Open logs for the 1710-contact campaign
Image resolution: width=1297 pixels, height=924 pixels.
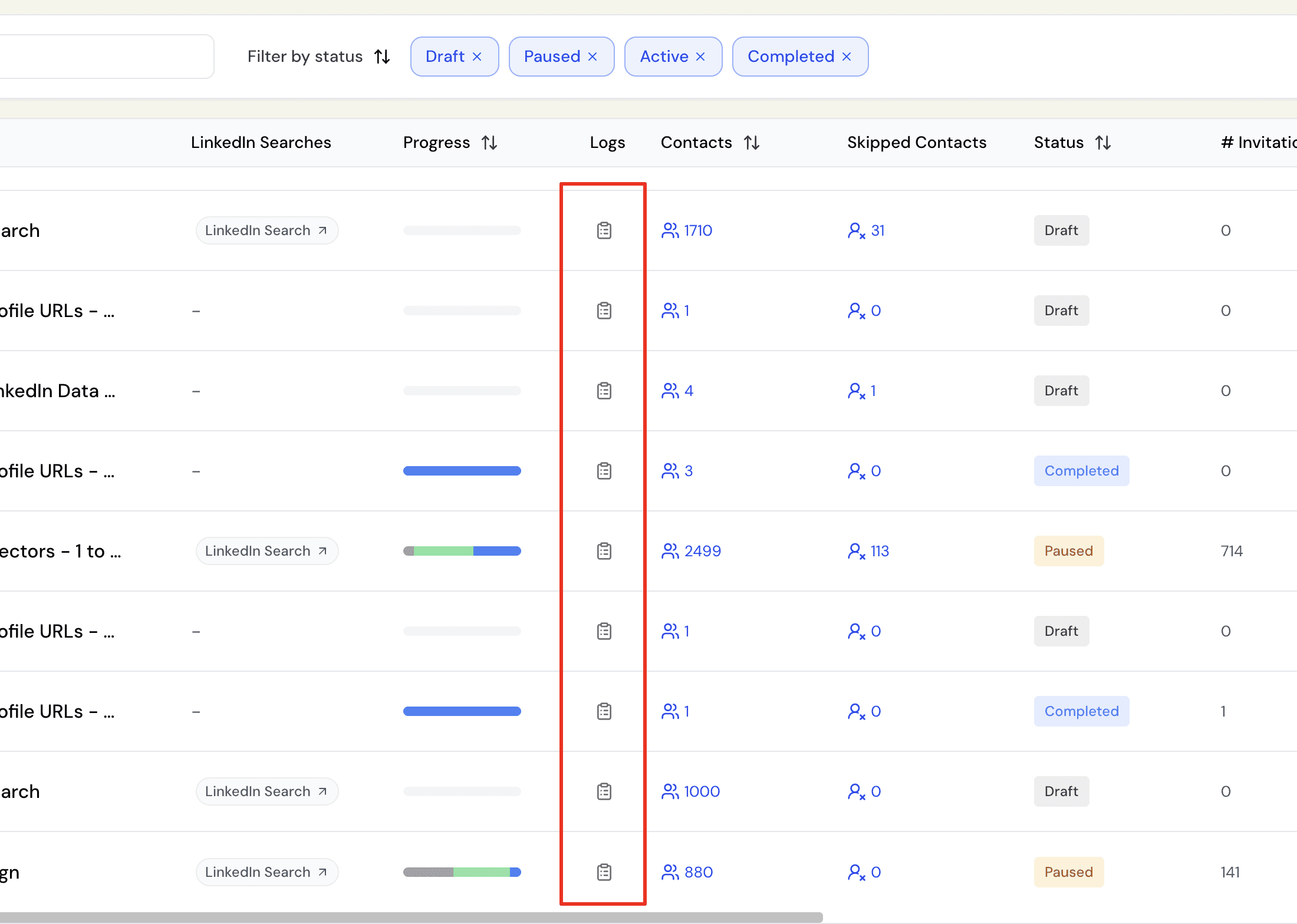tap(604, 230)
